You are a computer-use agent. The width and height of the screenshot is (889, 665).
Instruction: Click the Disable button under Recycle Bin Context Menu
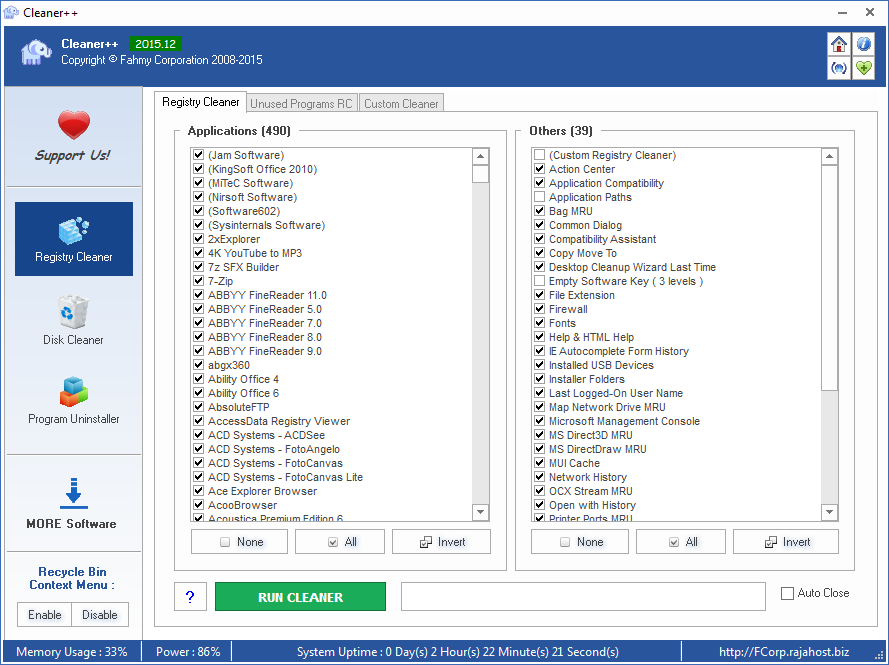tap(100, 615)
